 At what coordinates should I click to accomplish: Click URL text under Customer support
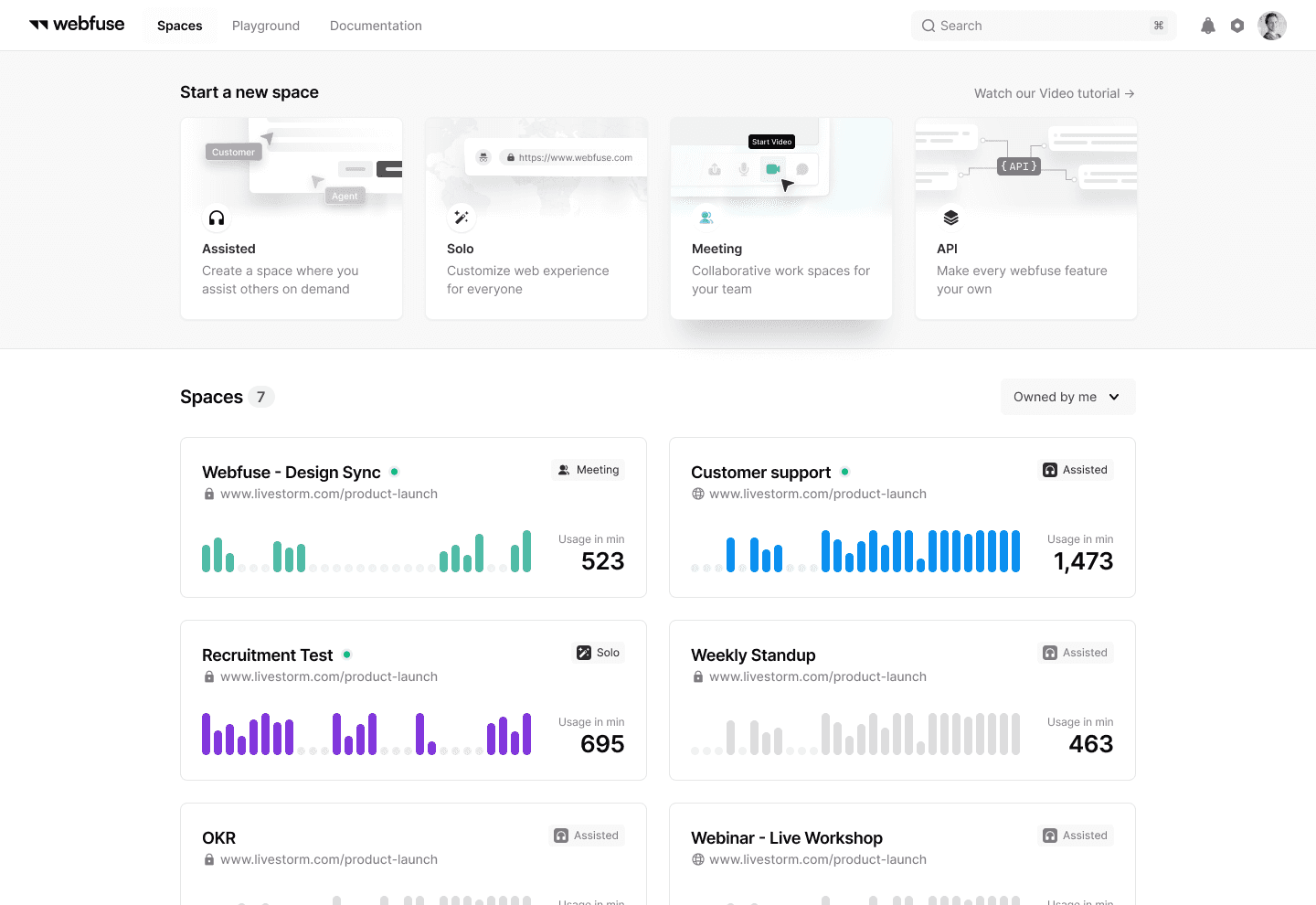818,494
